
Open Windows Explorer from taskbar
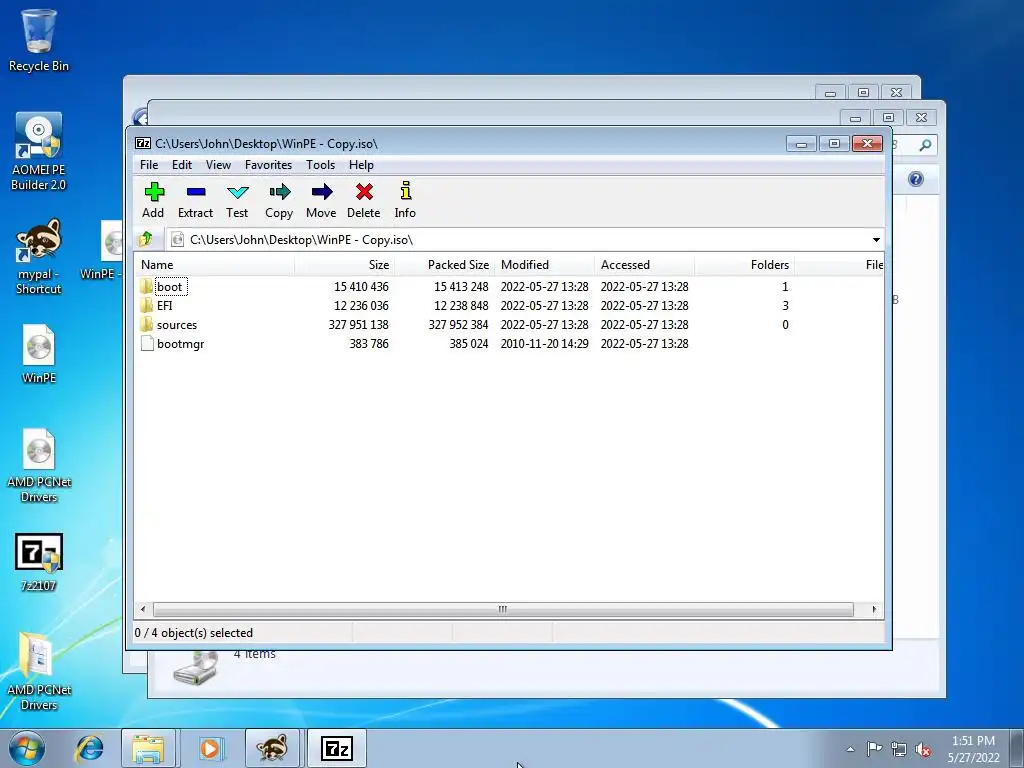148,748
